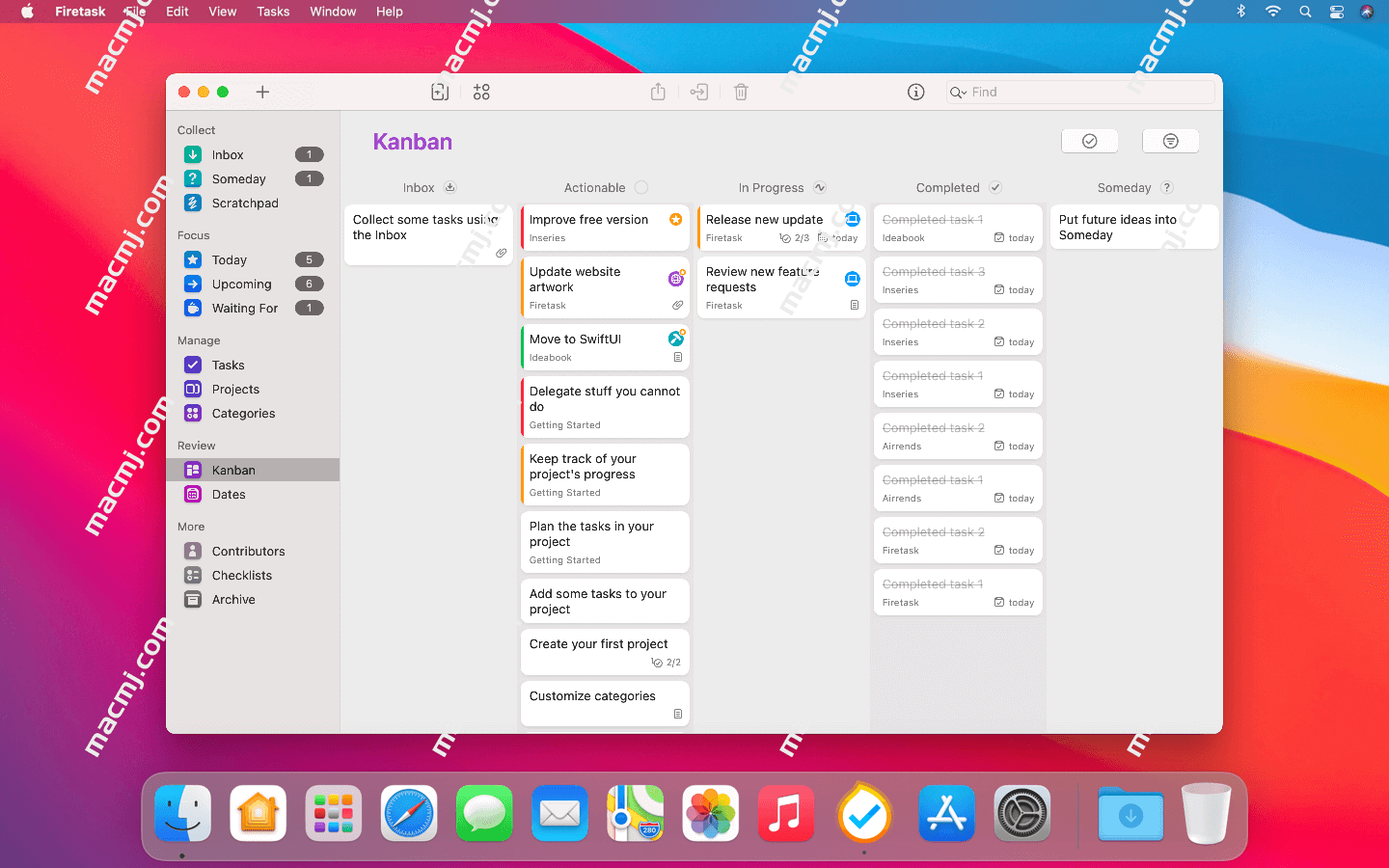Open Firetask checkmark icon in the Dock
The width and height of the screenshot is (1389, 868).
(x=864, y=813)
